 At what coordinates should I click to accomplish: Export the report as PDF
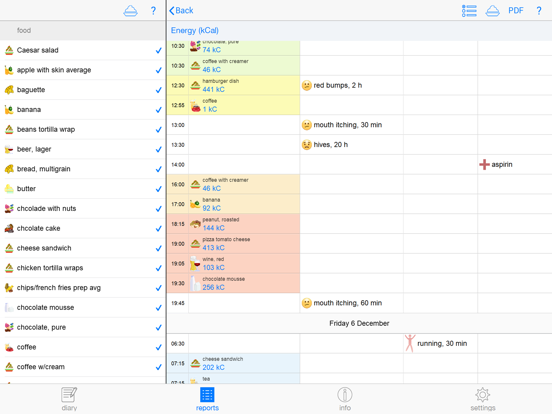click(x=515, y=11)
